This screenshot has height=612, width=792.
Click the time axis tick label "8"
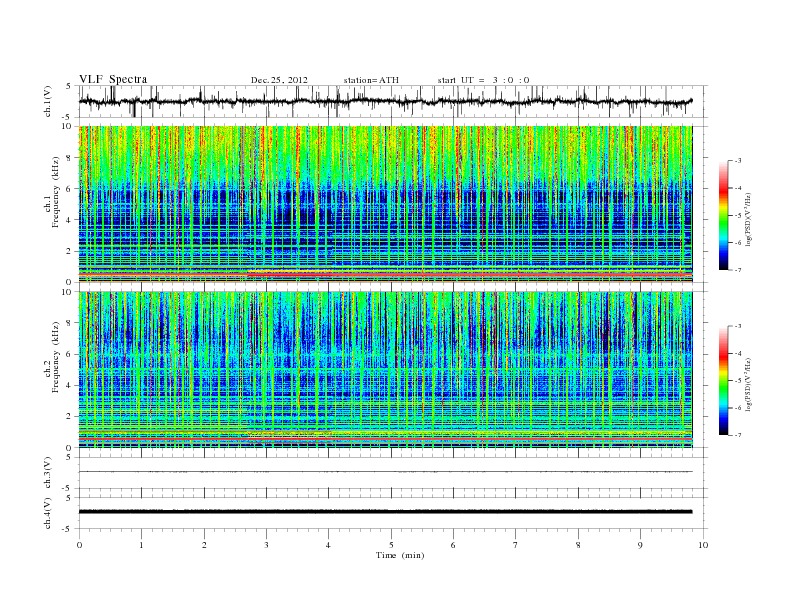pos(578,545)
